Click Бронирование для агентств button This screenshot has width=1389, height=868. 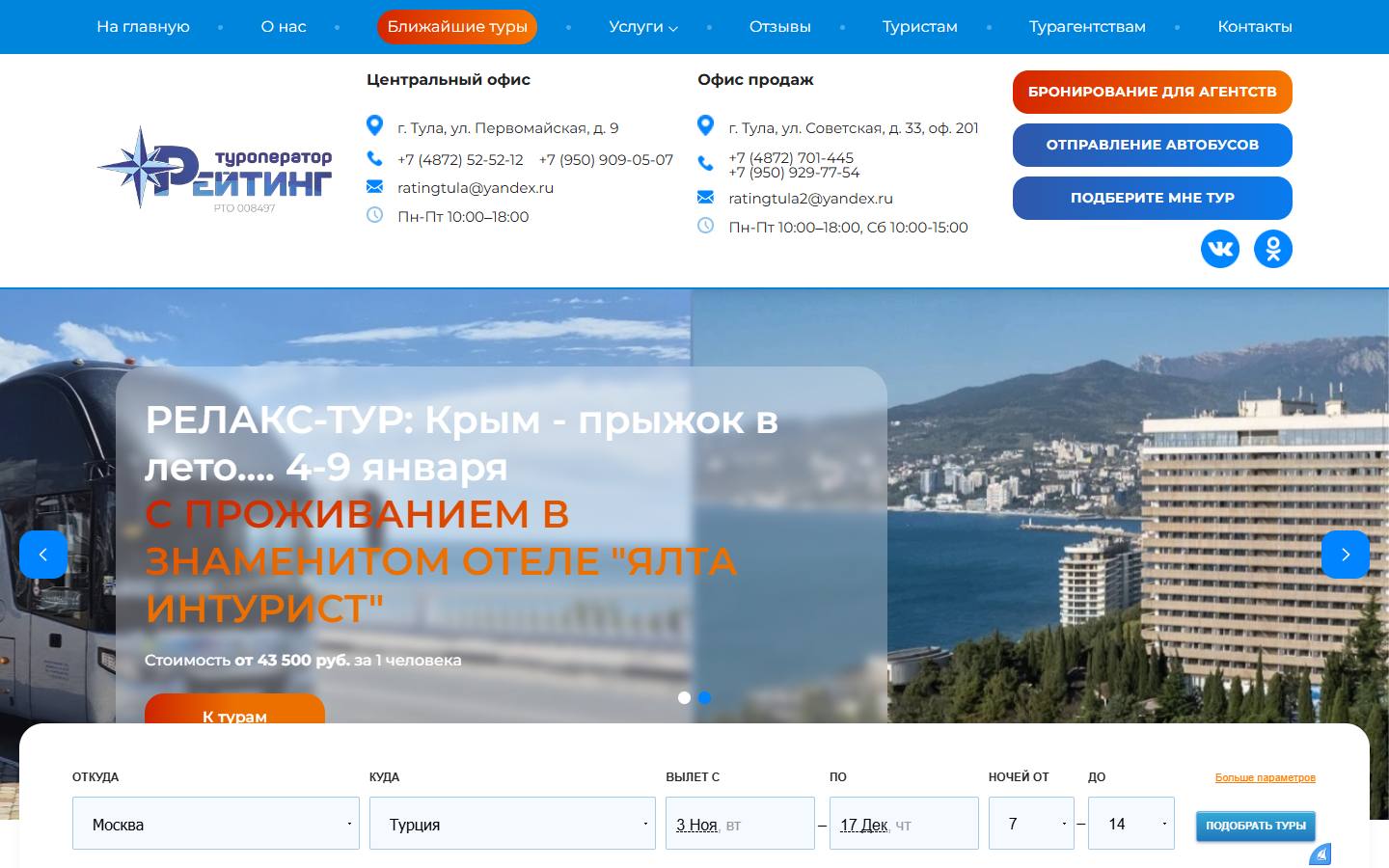[x=1153, y=92]
